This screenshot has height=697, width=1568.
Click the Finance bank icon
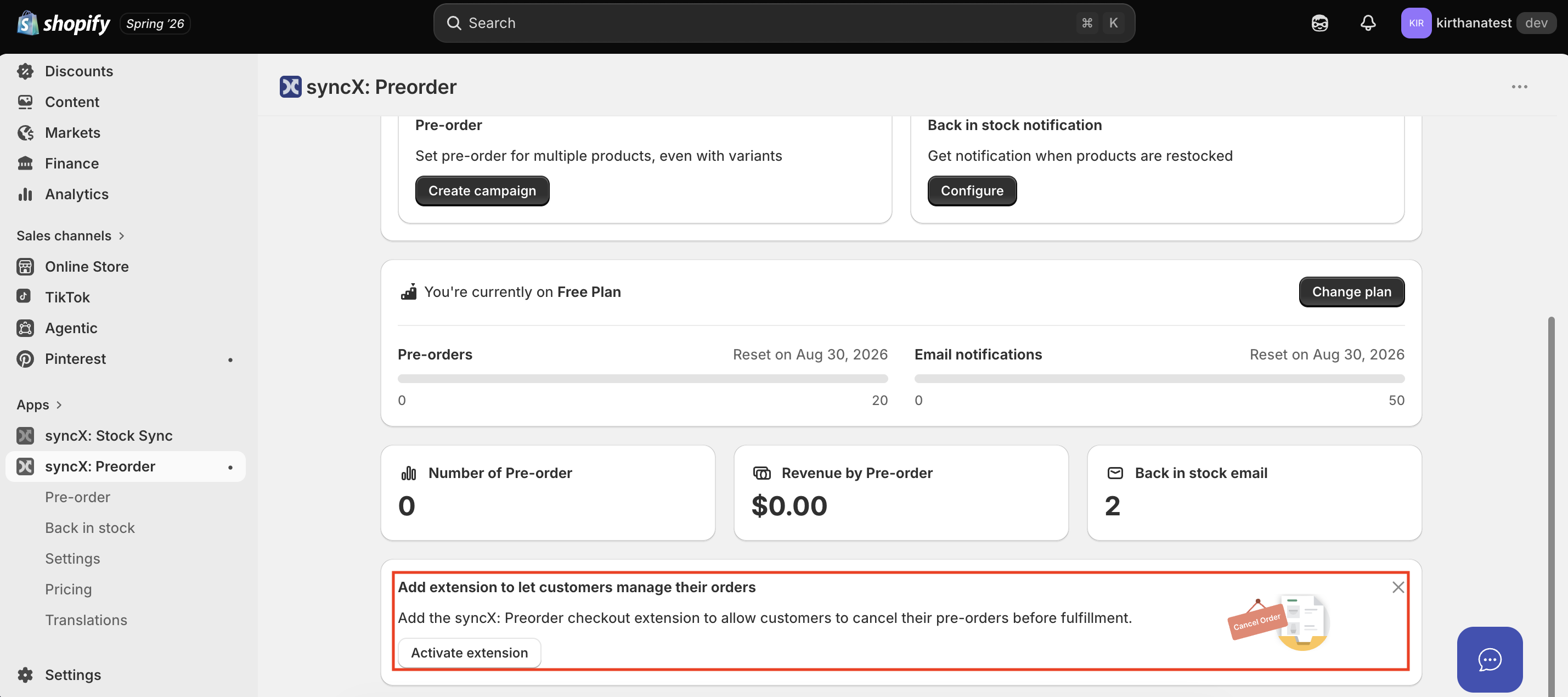click(25, 163)
